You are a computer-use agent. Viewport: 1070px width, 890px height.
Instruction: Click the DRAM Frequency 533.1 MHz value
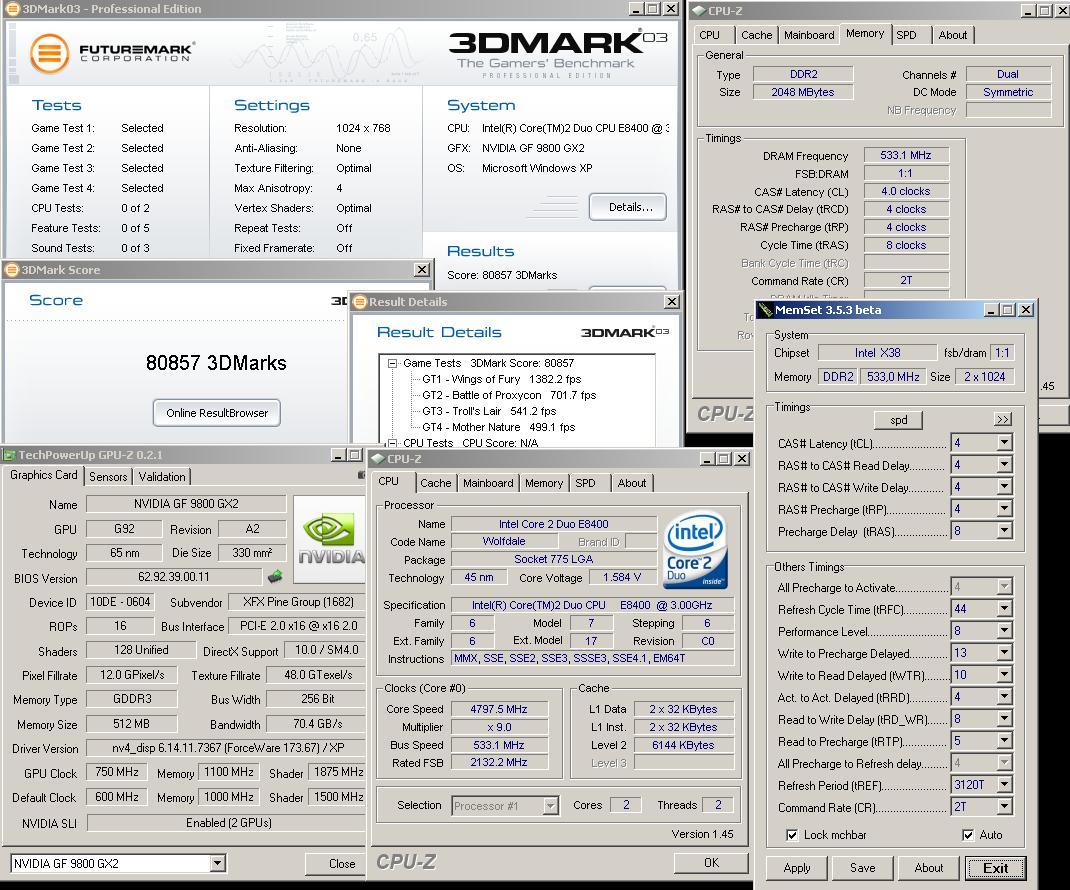906,156
